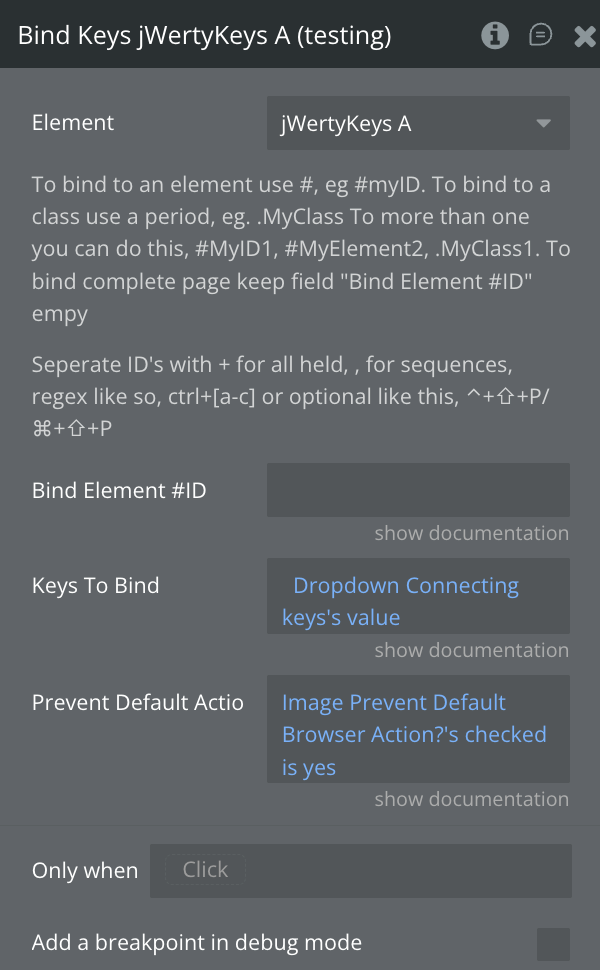Click the Bind Element #ID input field
The width and height of the screenshot is (600, 970).
coord(418,490)
